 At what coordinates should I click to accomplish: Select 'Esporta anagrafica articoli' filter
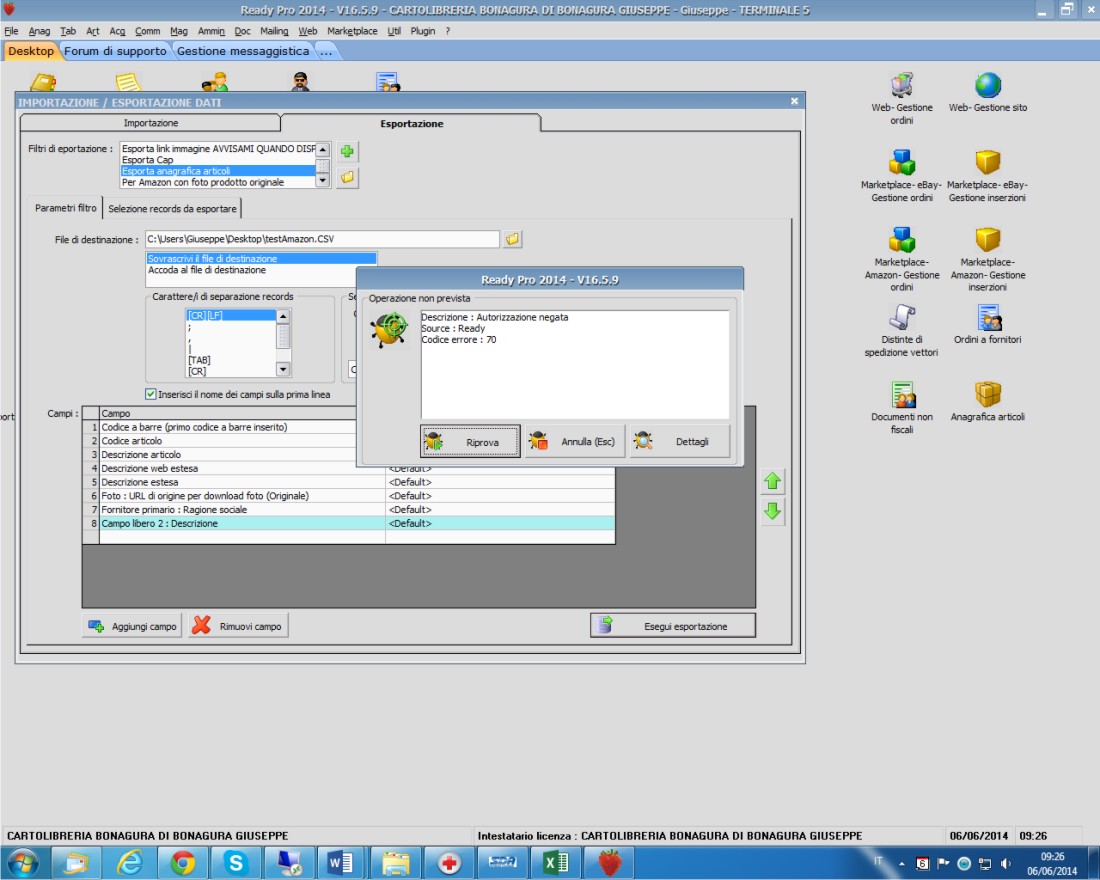click(x=217, y=171)
